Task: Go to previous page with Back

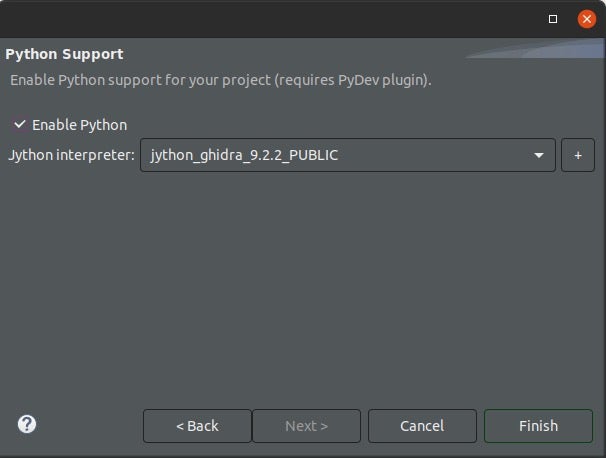Action: [x=197, y=425]
